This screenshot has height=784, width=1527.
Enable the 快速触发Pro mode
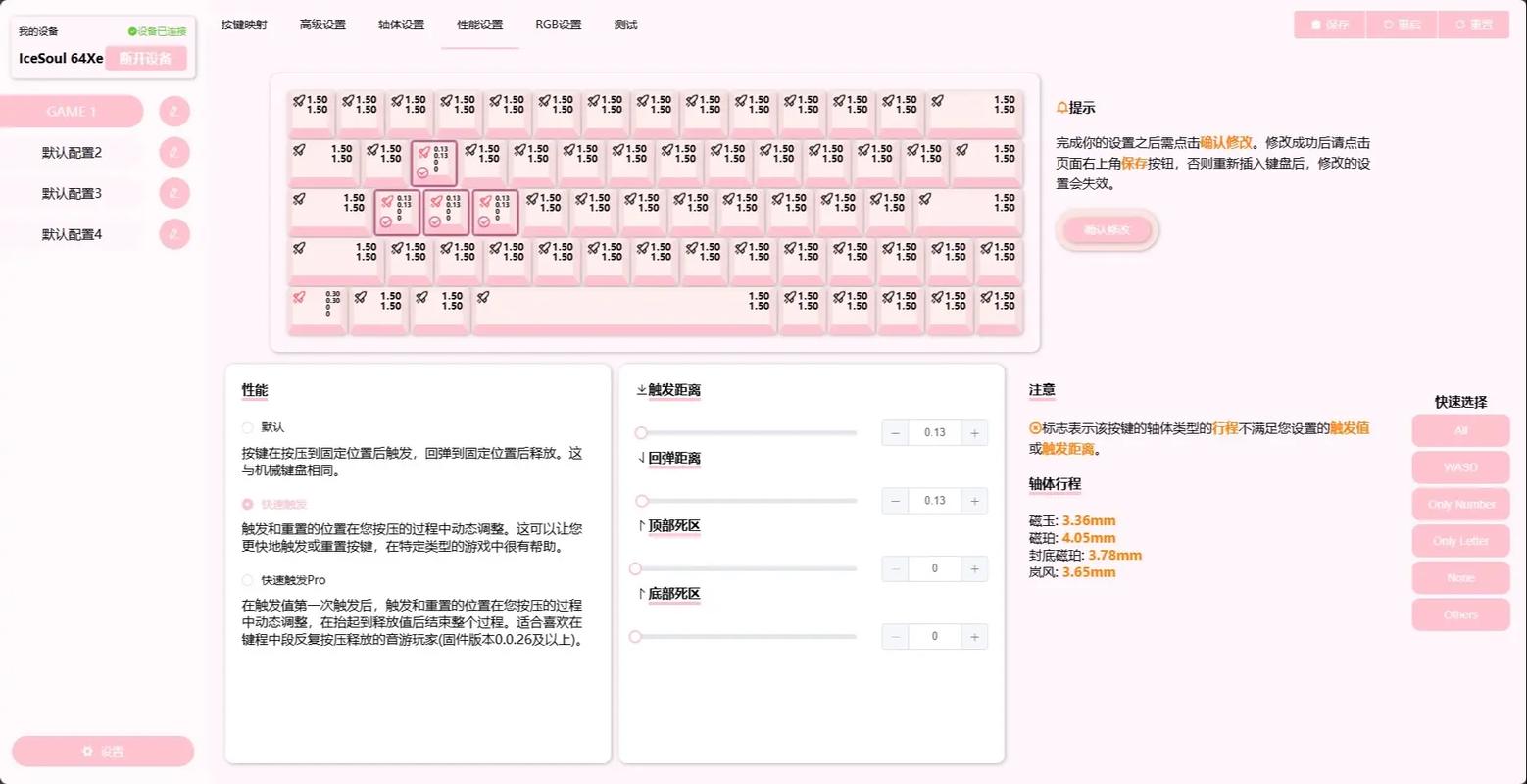tap(247, 579)
